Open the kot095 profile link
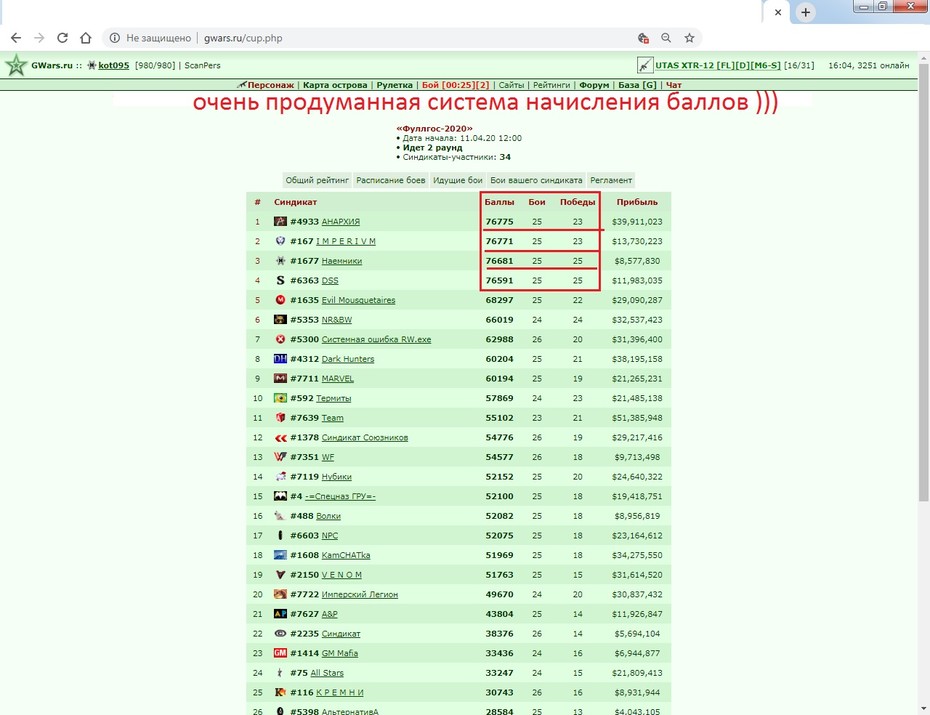930x715 pixels. click(113, 65)
